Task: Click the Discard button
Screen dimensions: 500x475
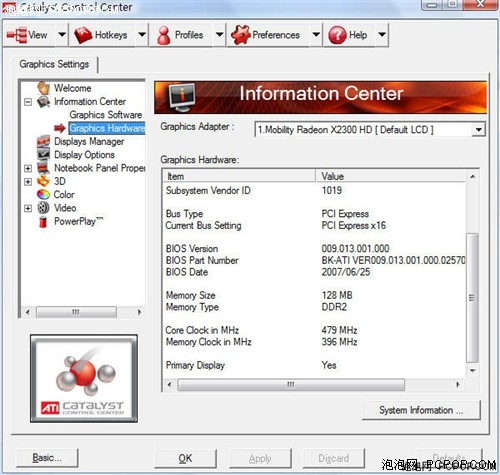Action: (x=334, y=459)
